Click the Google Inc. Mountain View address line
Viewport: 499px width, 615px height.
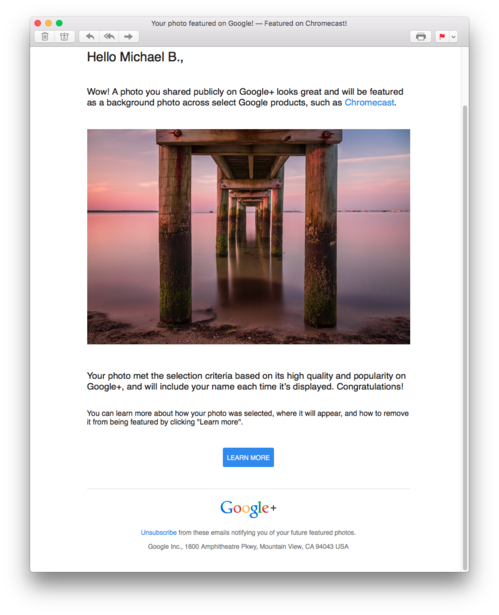coord(248,546)
